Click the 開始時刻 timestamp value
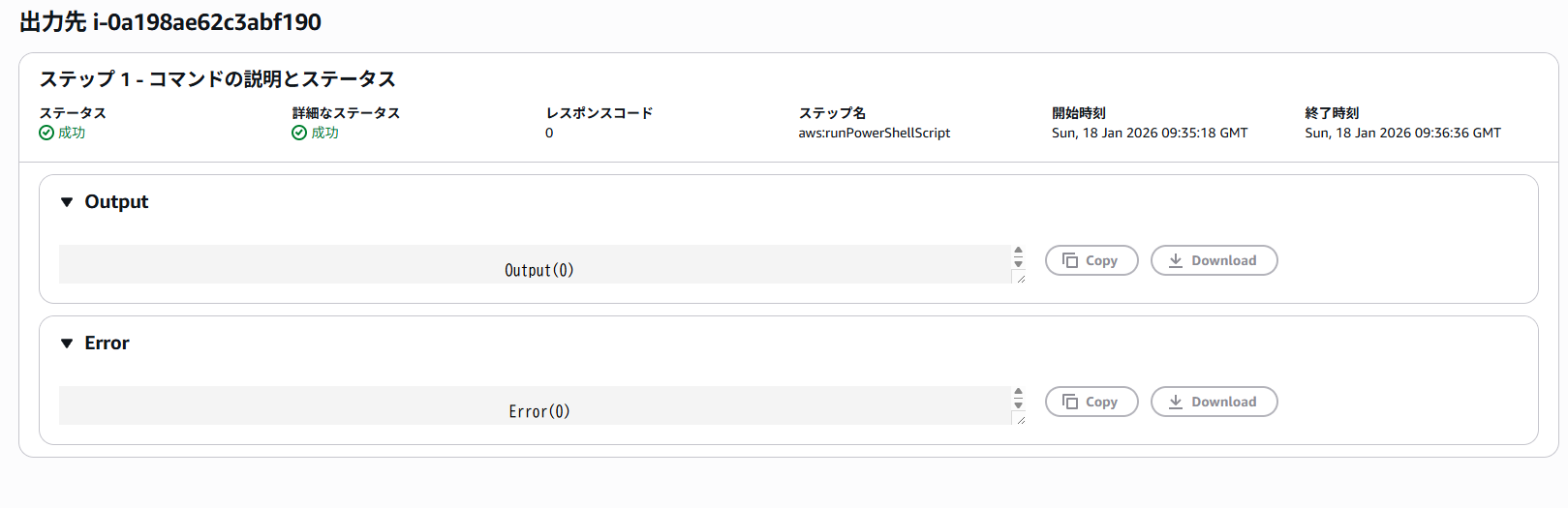 tap(1149, 134)
